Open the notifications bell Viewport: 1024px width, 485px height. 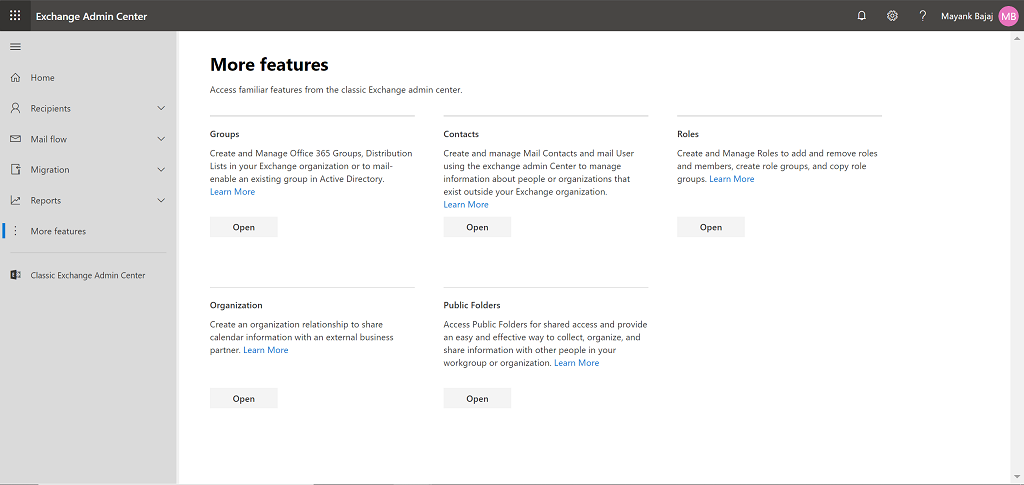coord(862,16)
